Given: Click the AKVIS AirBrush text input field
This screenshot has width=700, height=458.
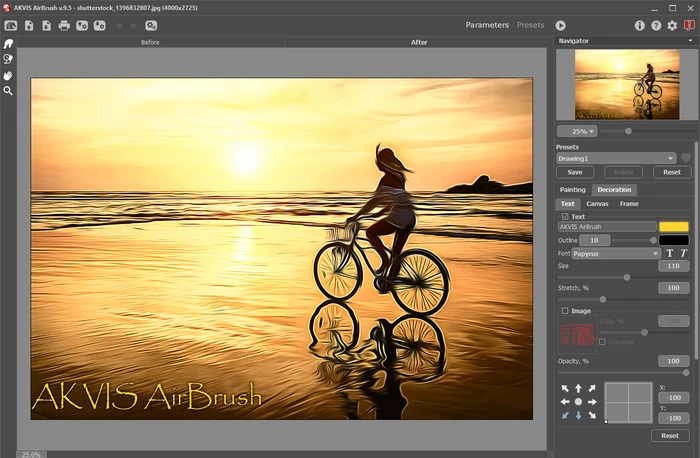Looking at the screenshot, I should 607,227.
